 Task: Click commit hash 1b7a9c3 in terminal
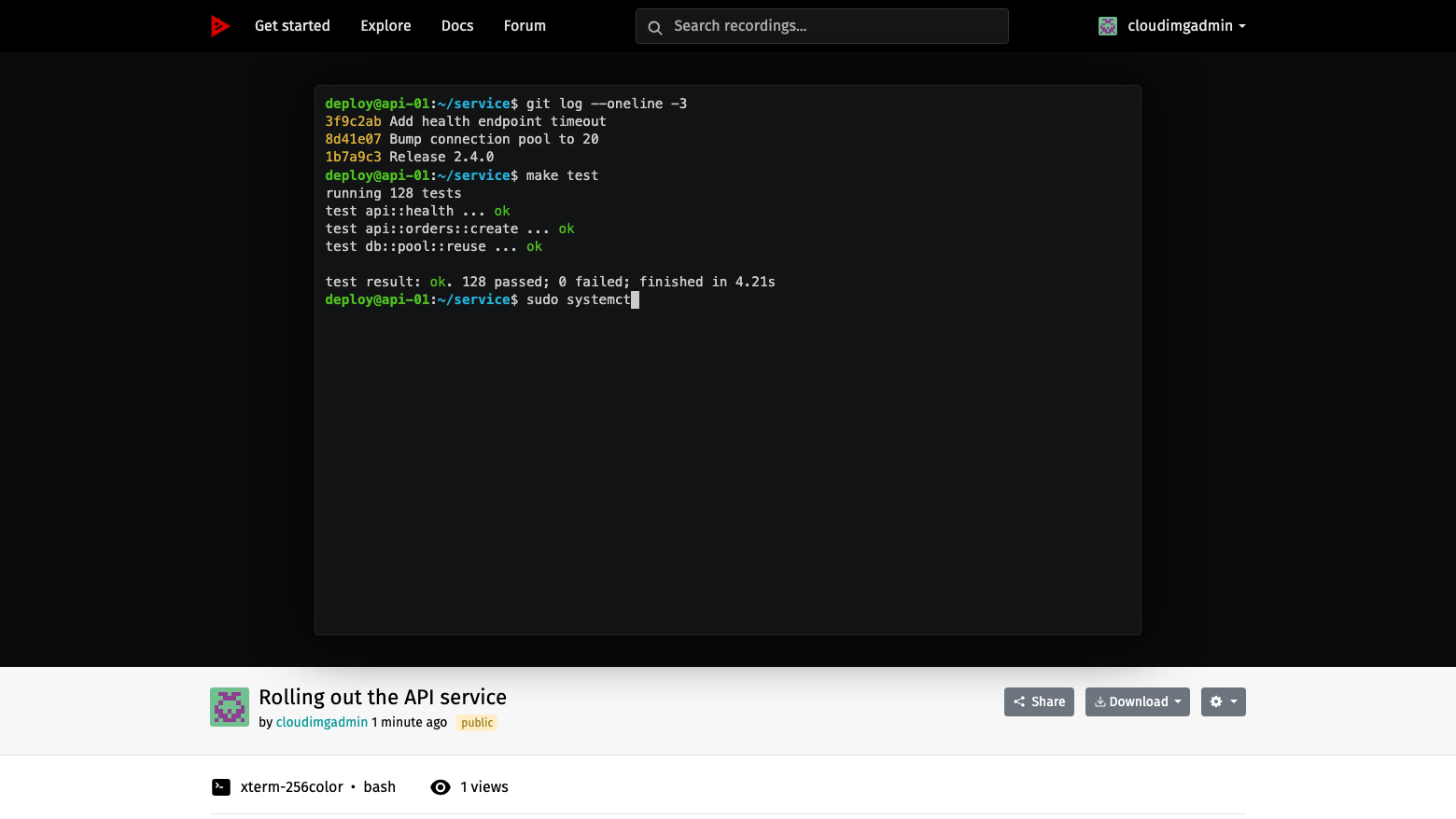(353, 157)
